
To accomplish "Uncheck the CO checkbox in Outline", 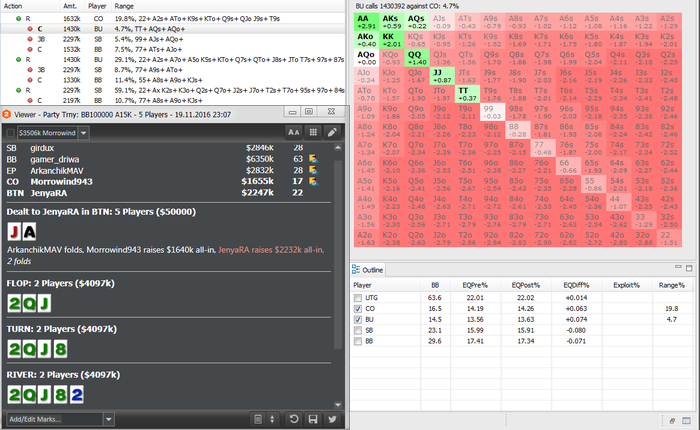I will coord(358,309).
